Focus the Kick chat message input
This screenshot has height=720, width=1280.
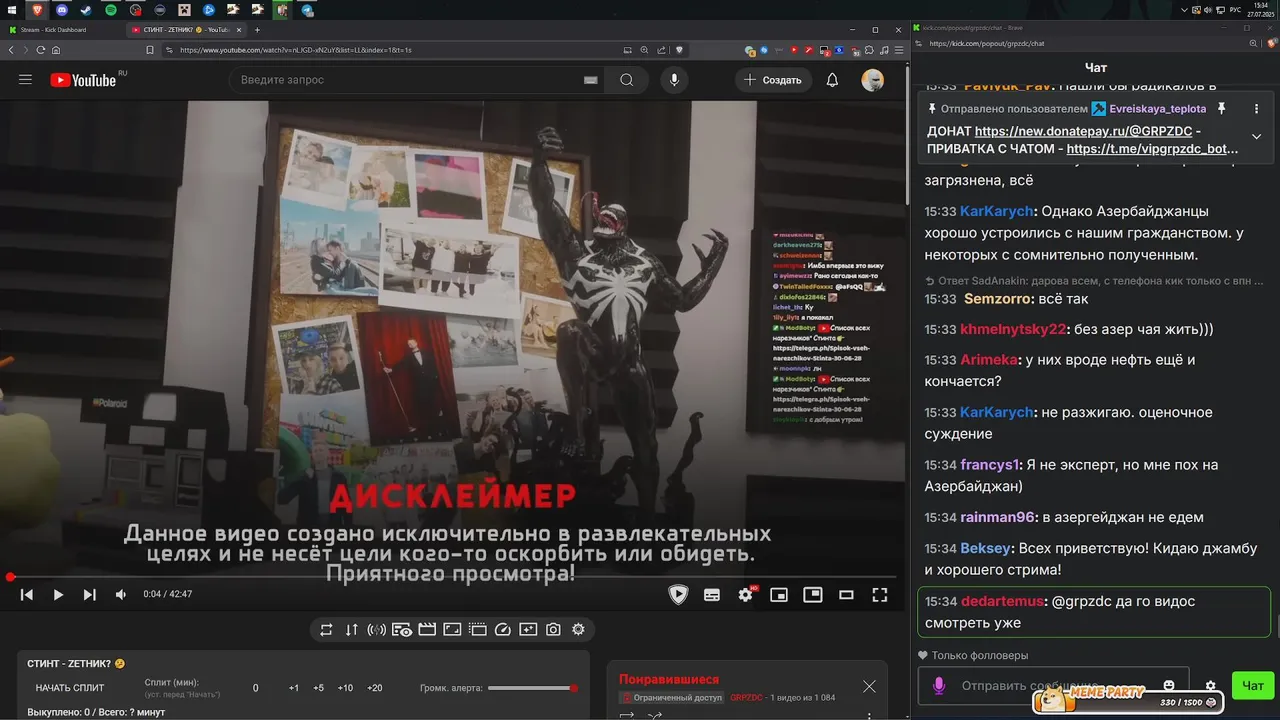pos(1054,686)
